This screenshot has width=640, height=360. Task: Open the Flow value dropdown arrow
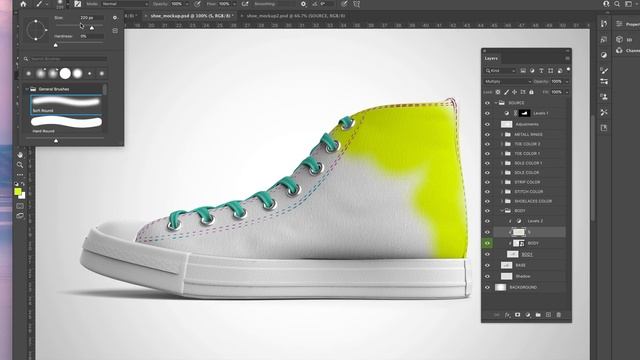234,4
